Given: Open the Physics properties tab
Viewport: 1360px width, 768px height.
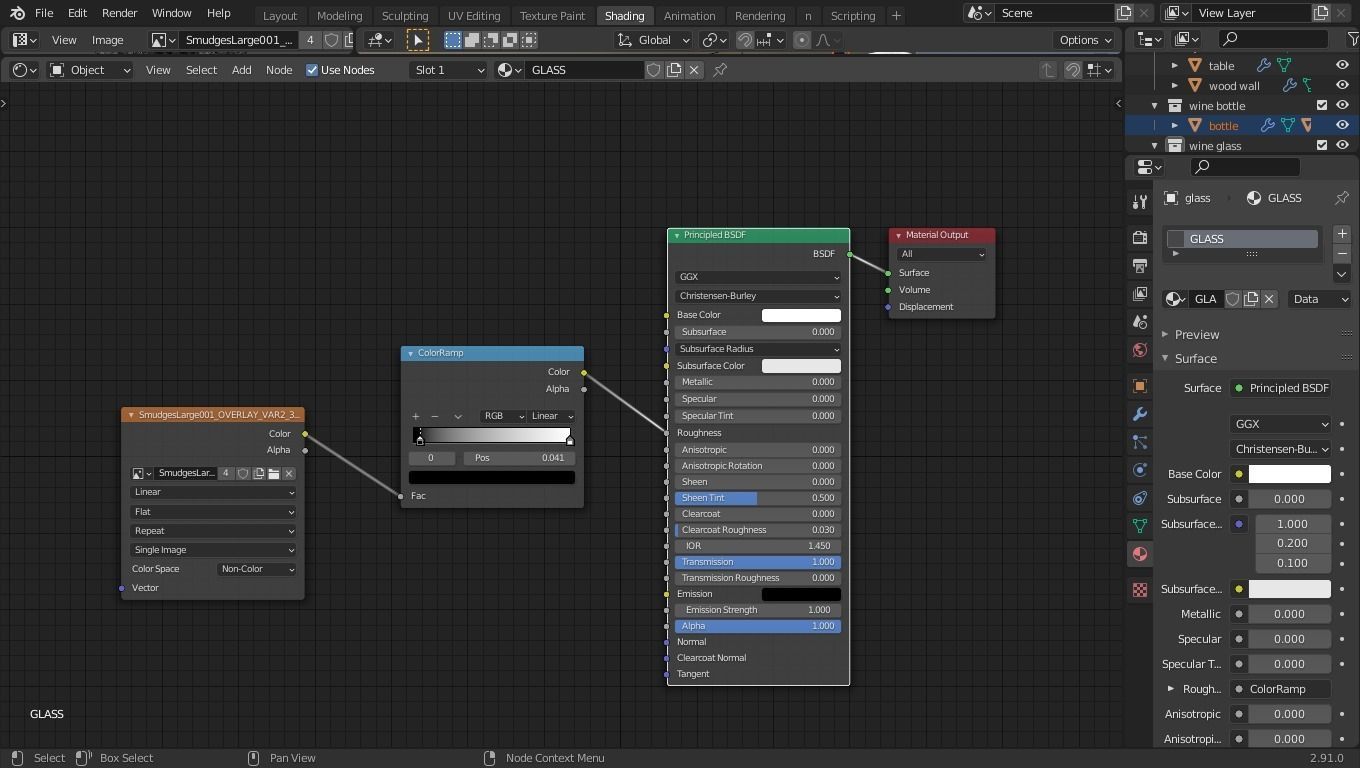Looking at the screenshot, I should [x=1139, y=470].
